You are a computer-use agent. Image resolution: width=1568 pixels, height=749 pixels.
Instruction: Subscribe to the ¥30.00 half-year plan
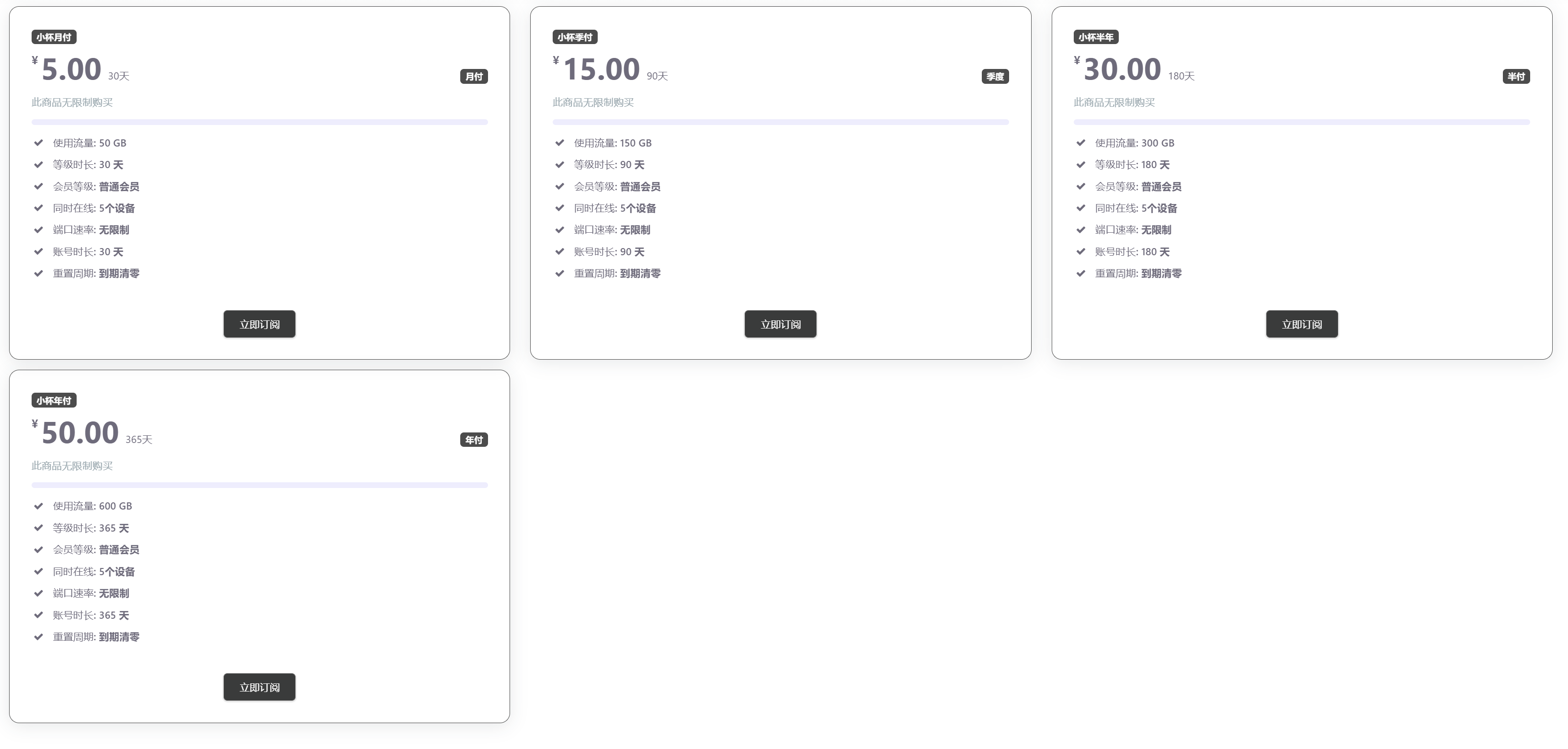[1301, 324]
